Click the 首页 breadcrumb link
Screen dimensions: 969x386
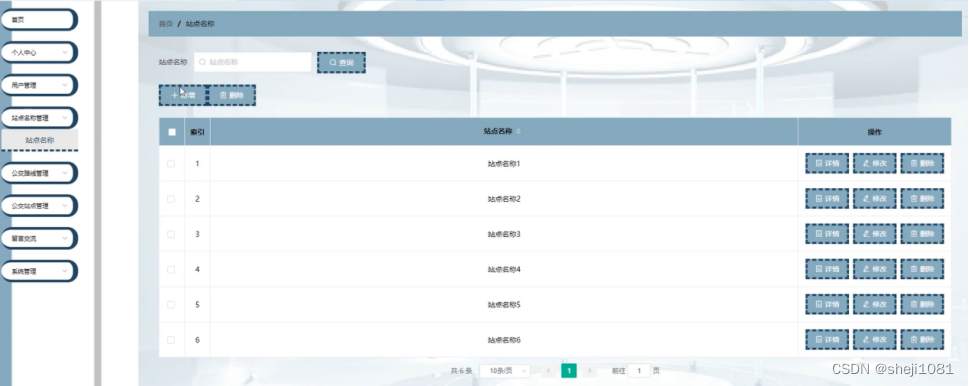point(166,24)
